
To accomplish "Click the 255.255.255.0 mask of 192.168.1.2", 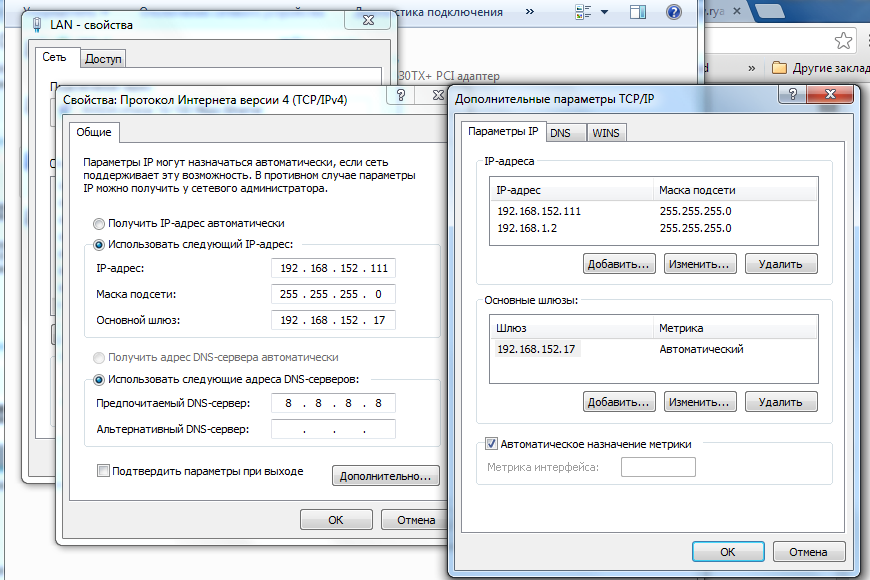I will point(695,228).
